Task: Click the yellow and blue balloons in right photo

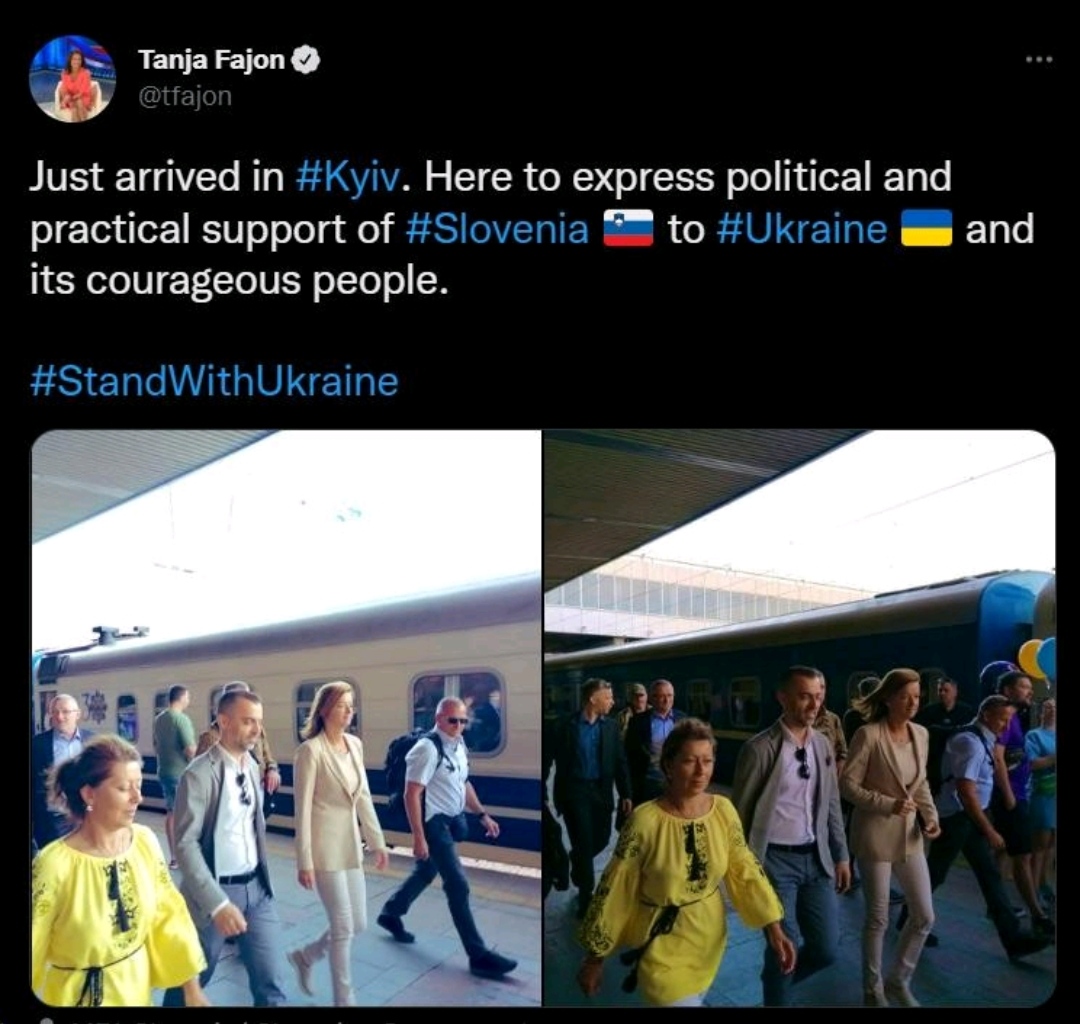Action: [x=1037, y=658]
